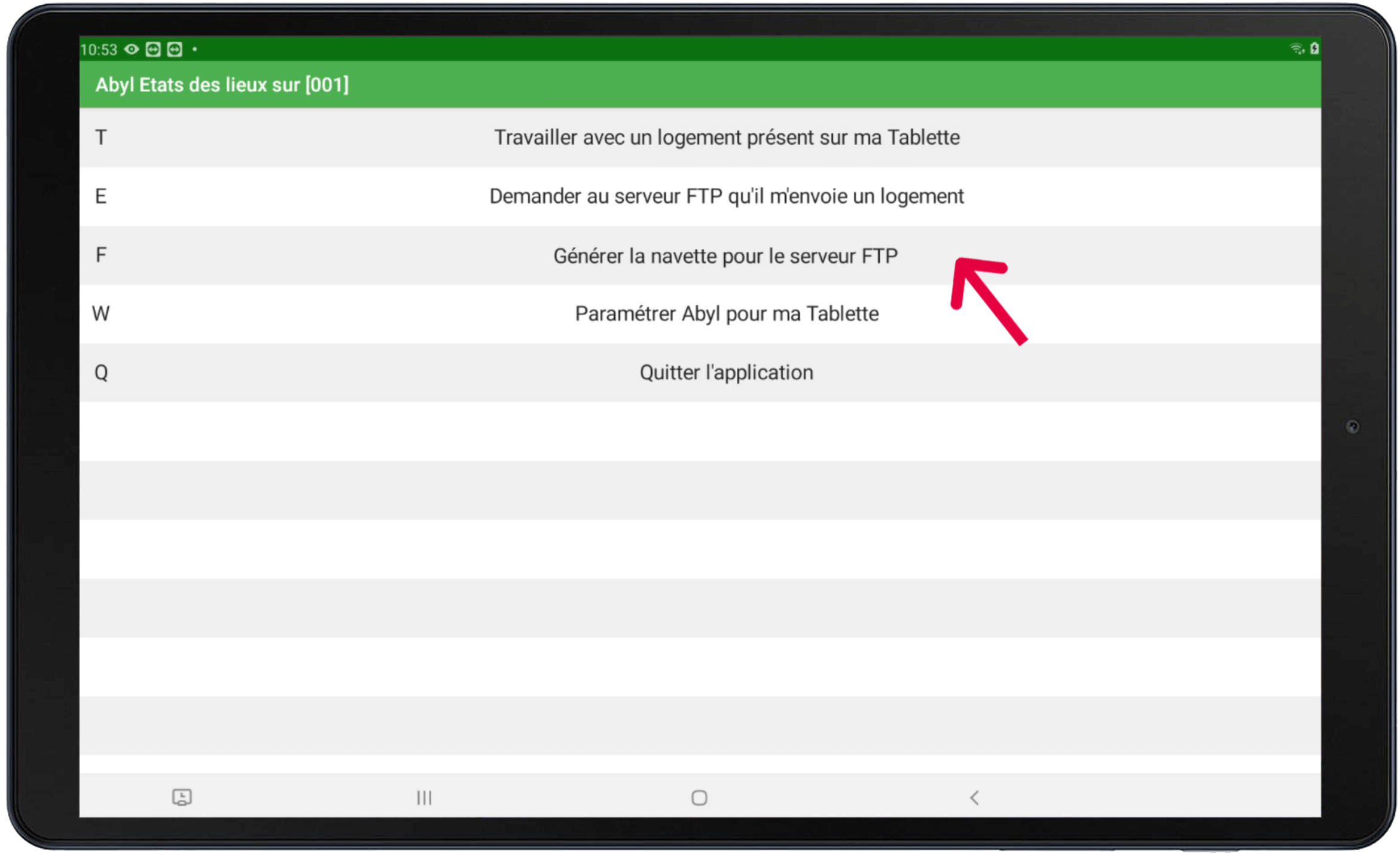The image size is (1400, 853).
Task: Tap the Q shortcut letter
Action: (101, 373)
